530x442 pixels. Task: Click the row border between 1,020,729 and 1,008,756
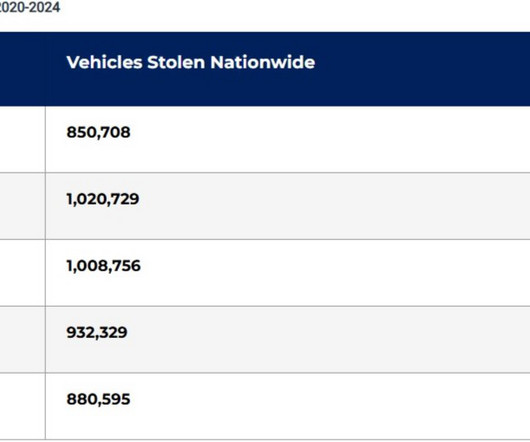click(265, 239)
